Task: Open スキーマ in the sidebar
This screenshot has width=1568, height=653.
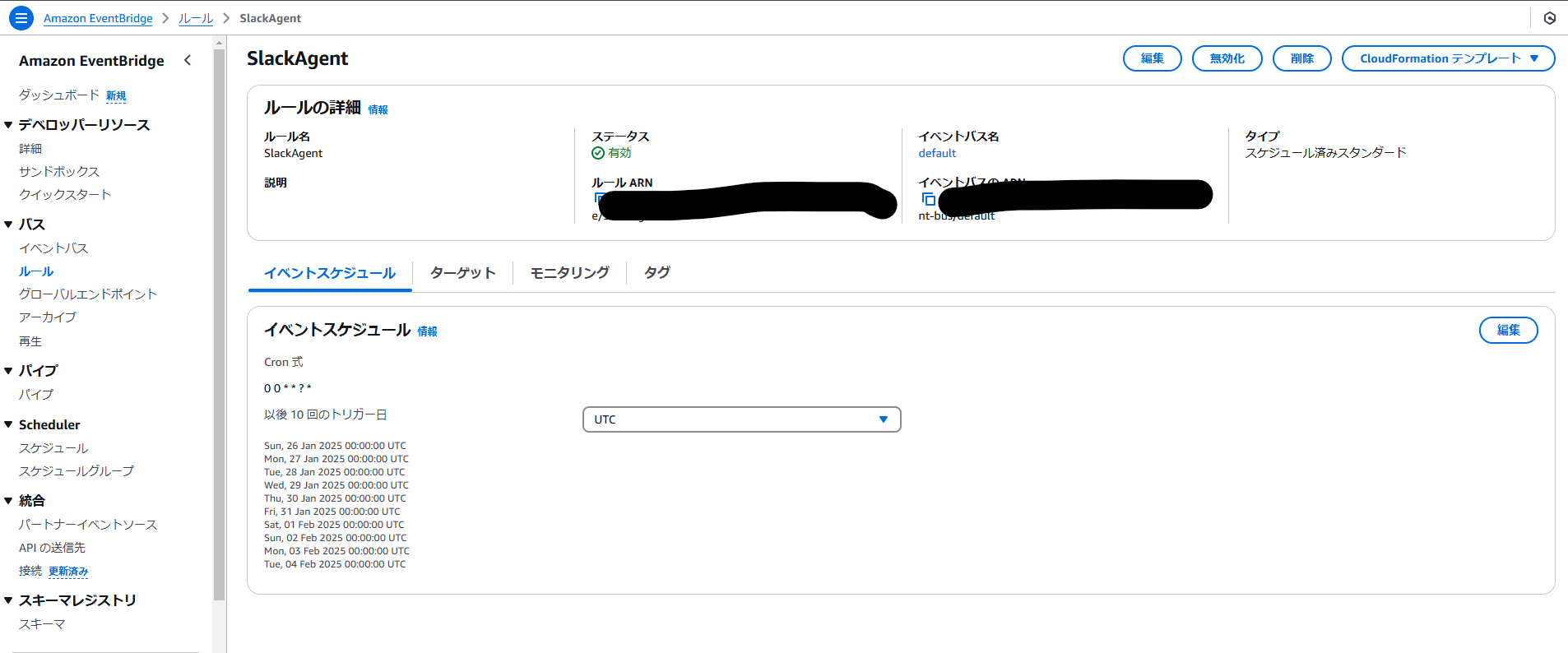Action: pyautogui.click(x=42, y=624)
